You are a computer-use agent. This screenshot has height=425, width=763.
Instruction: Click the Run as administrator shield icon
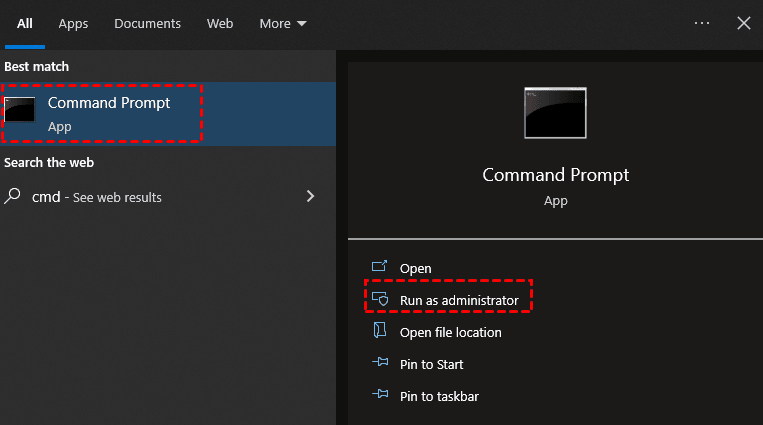[x=379, y=300]
